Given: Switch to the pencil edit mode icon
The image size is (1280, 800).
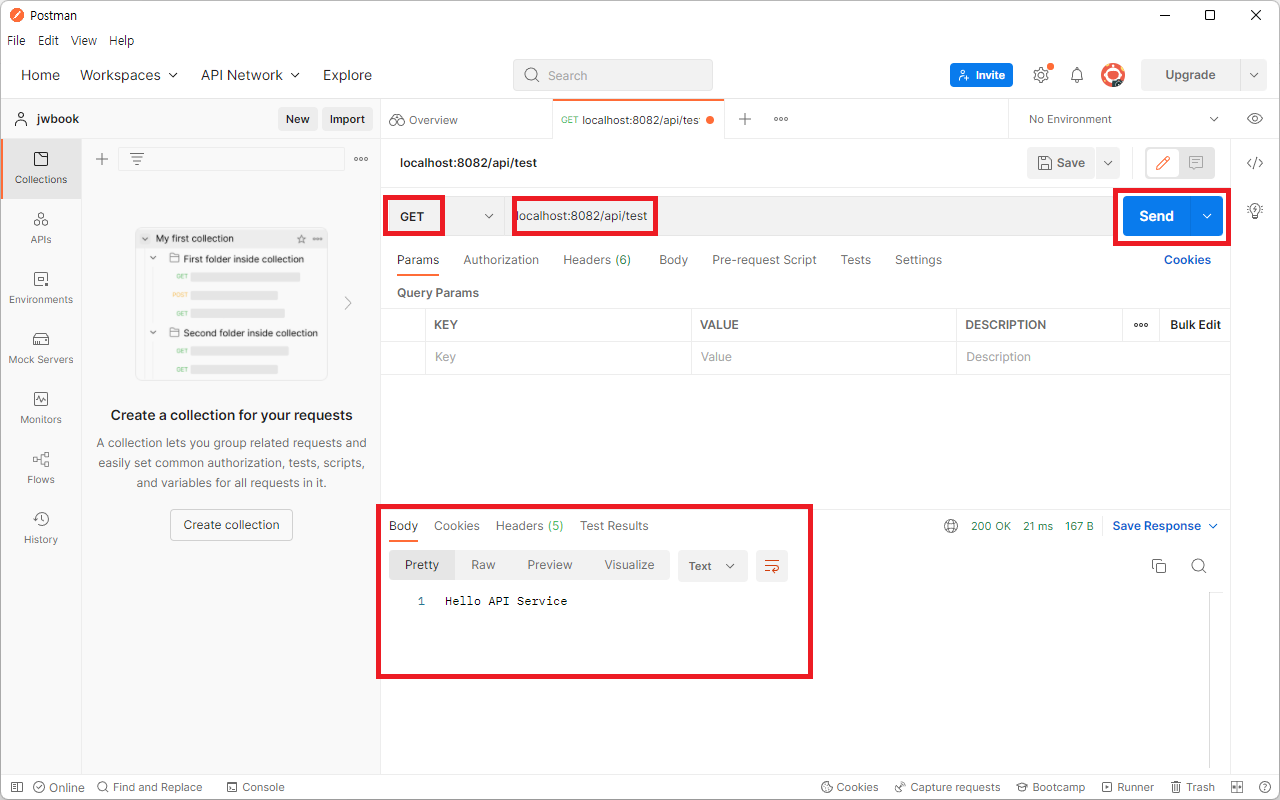Looking at the screenshot, I should (1162, 163).
